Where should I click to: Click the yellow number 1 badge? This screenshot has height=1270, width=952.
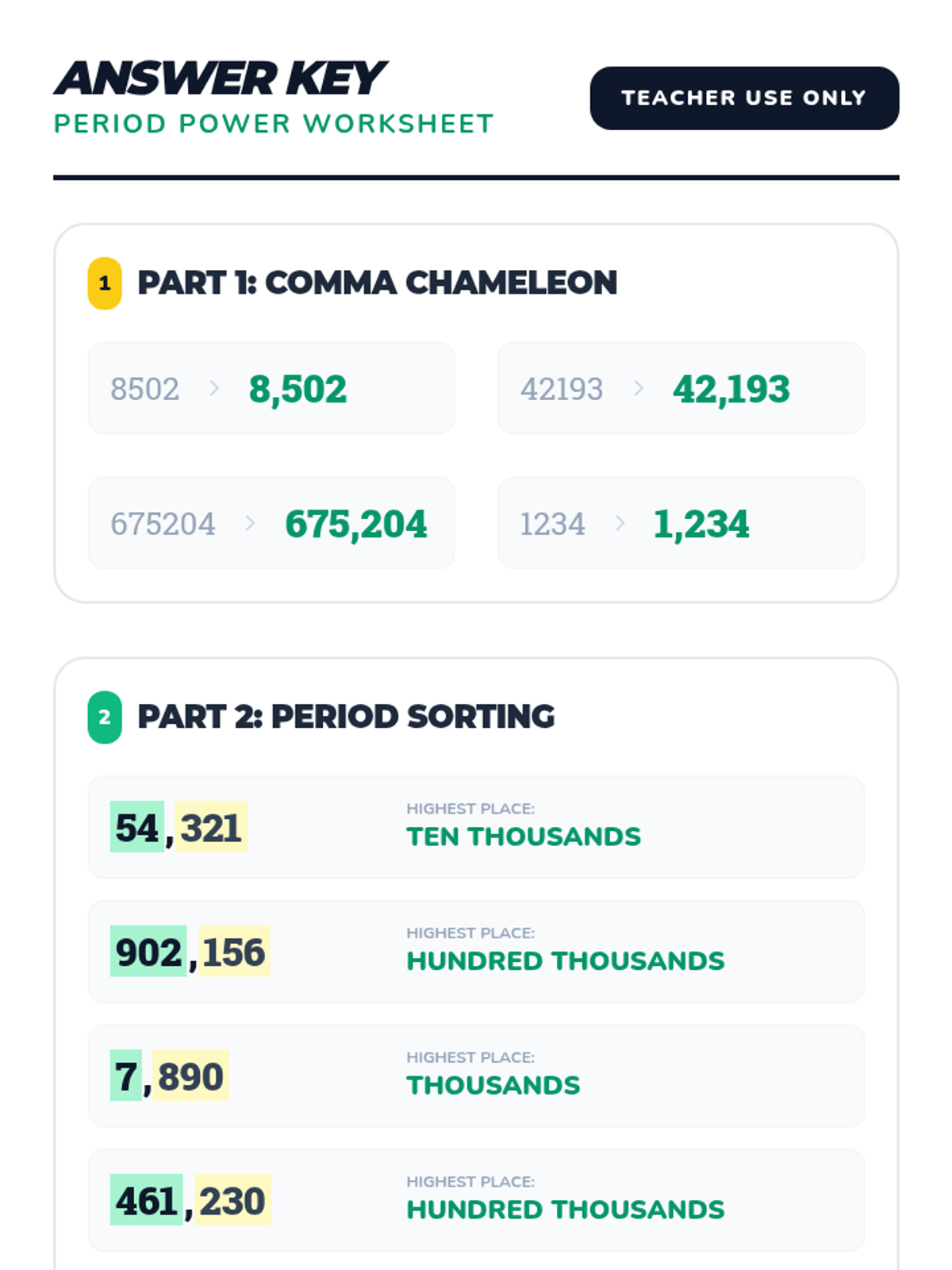click(105, 283)
